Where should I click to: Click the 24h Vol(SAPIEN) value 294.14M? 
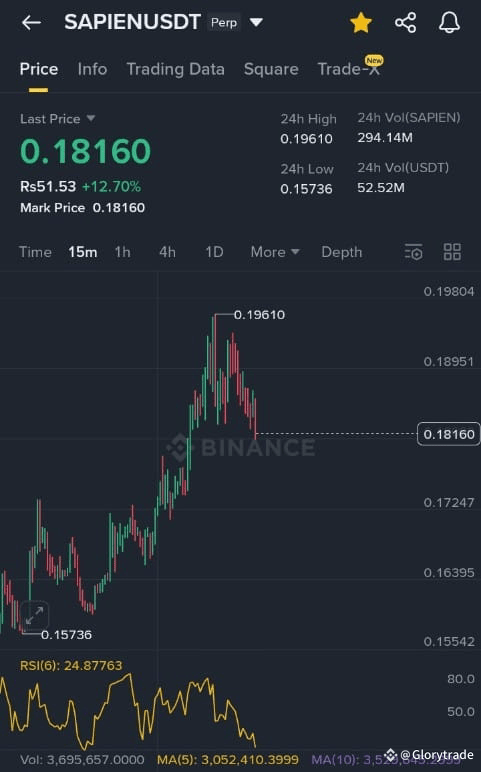[x=385, y=138]
